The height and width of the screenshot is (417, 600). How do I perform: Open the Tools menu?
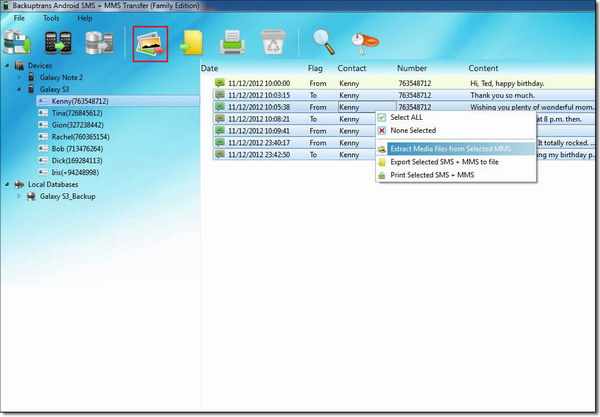[x=51, y=18]
